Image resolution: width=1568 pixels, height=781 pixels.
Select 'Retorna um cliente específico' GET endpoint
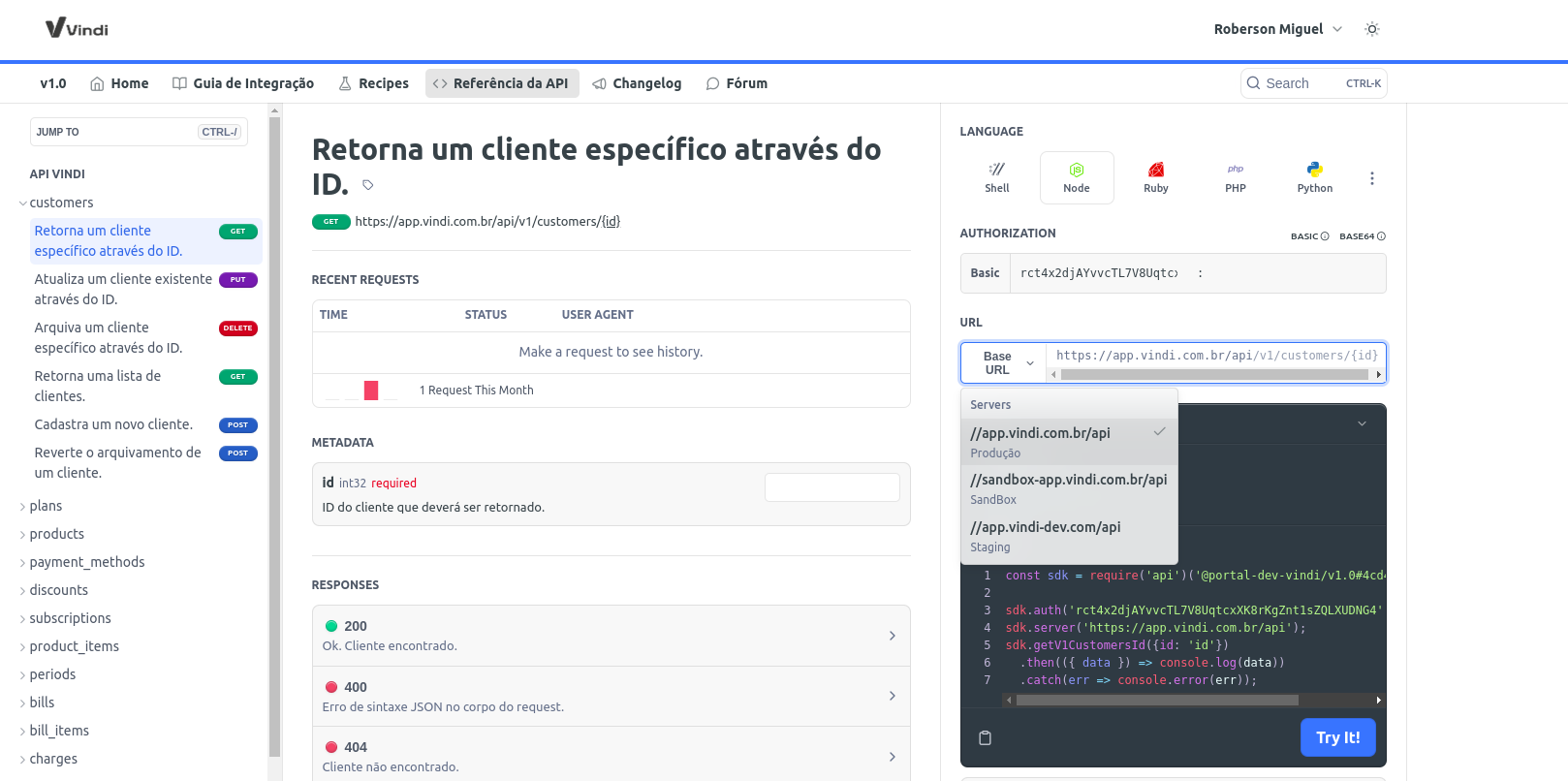click(x=145, y=240)
